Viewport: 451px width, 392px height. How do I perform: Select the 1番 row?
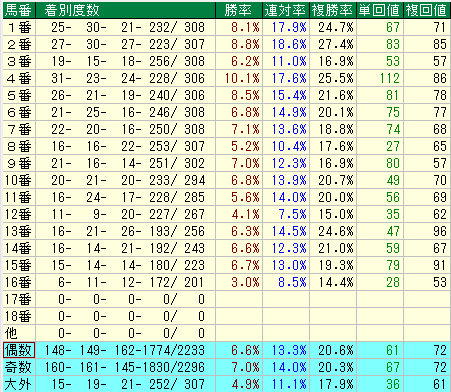[226, 27]
